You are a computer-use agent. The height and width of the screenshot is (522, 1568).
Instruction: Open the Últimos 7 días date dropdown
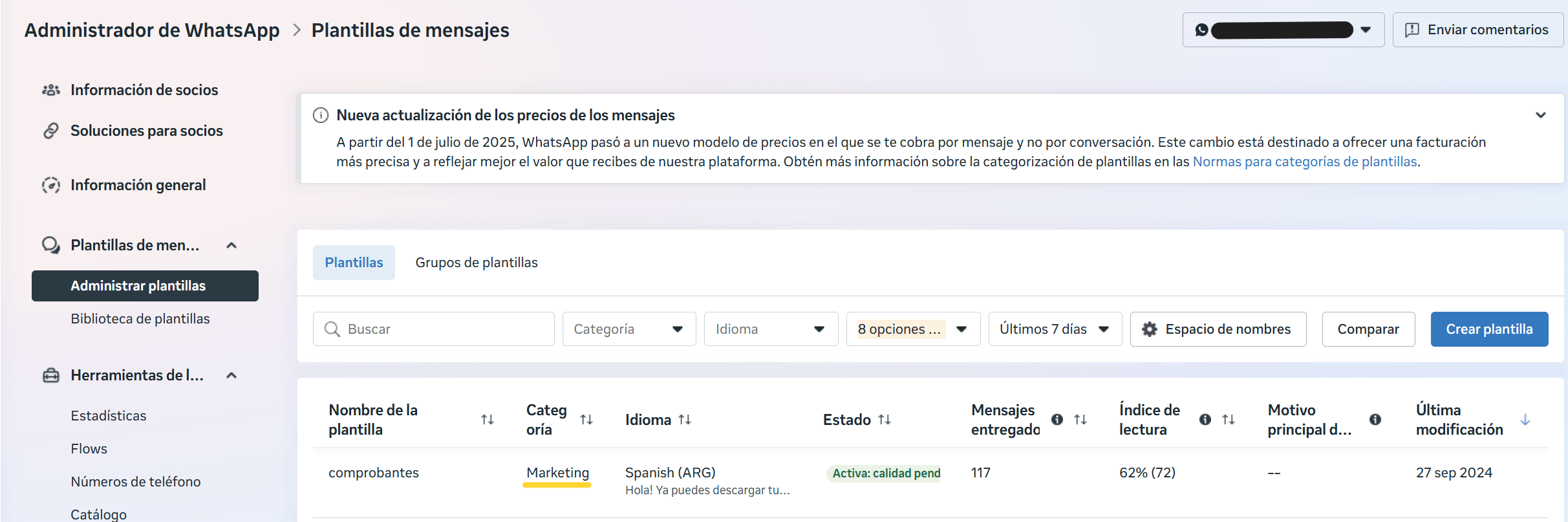pos(1055,329)
